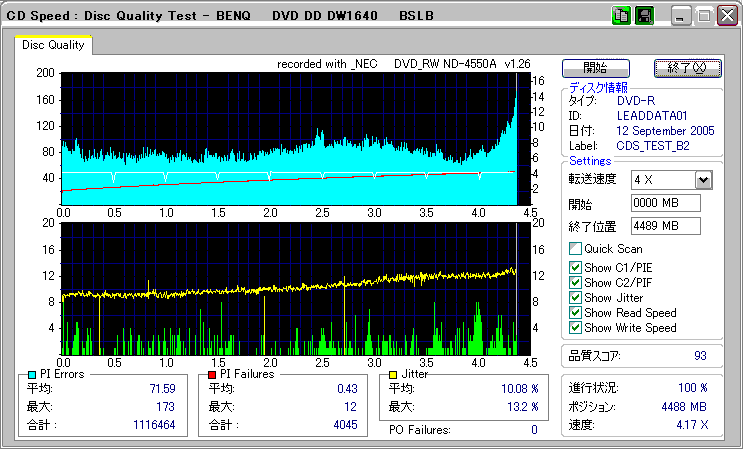Open the 4 X transfer speed dropdown
743x449 pixels.
[702, 180]
